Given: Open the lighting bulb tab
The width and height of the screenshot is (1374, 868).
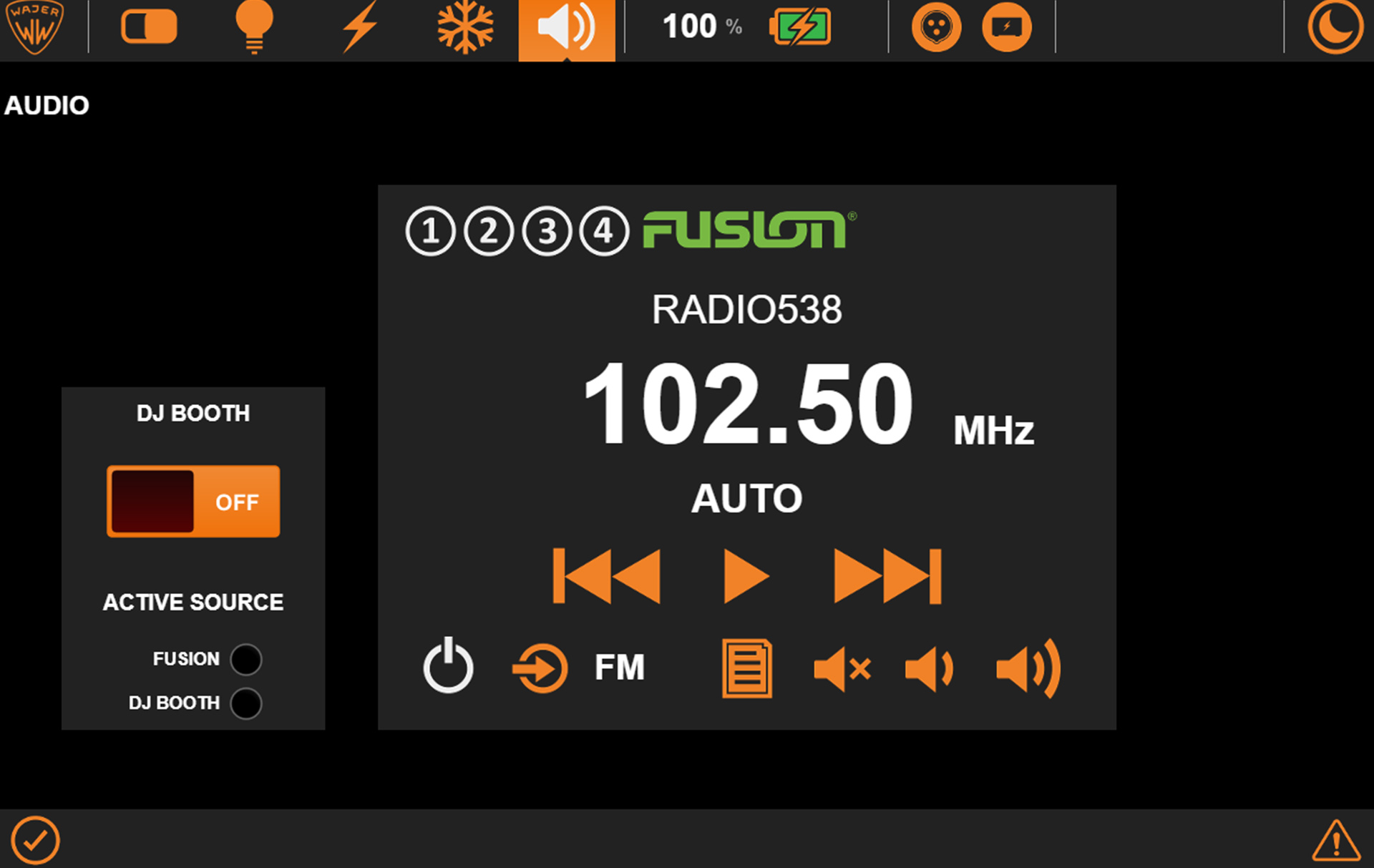Looking at the screenshot, I should tap(254, 27).
